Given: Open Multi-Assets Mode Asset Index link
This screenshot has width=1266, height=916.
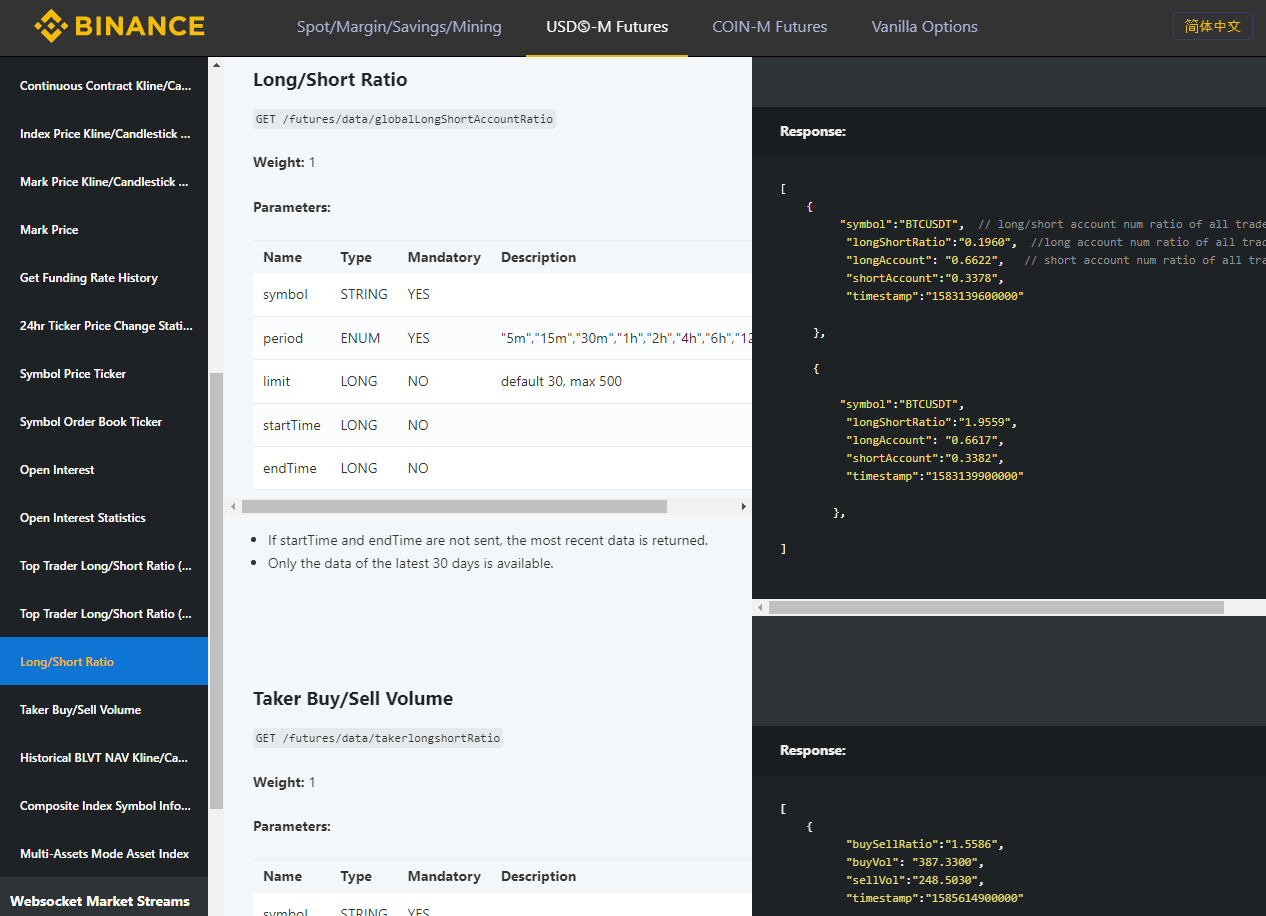Looking at the screenshot, I should point(104,854).
